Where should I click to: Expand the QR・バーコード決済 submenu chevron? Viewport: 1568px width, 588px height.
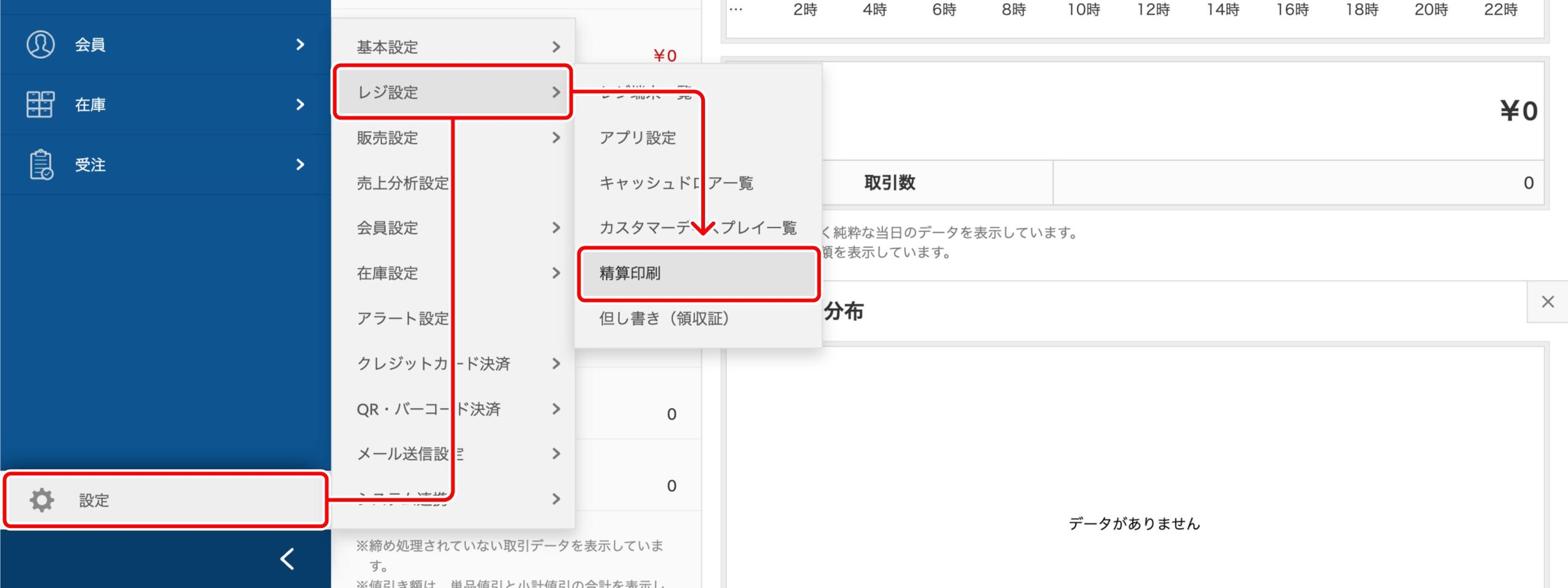(x=556, y=409)
